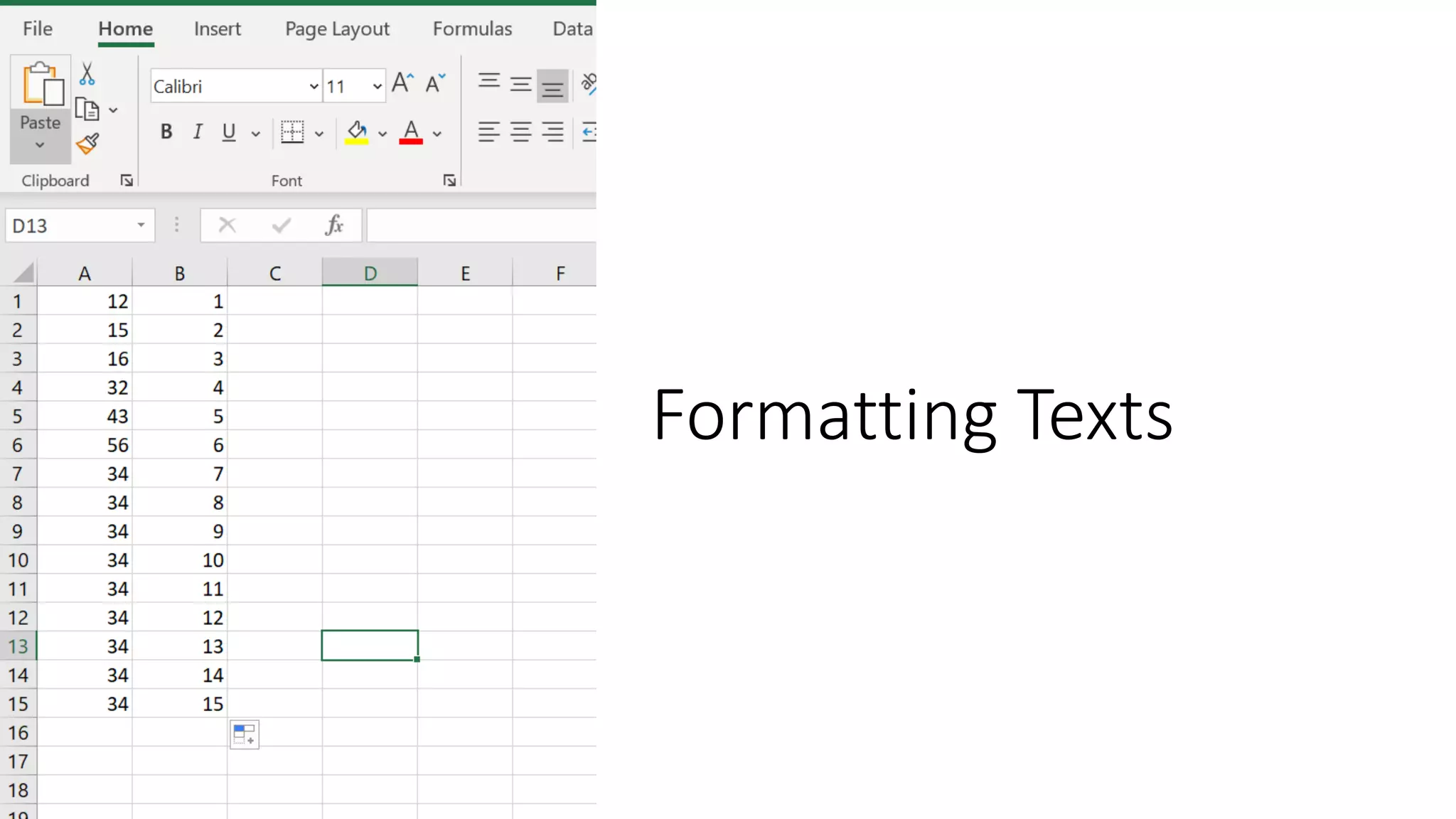Switch to the Insert tab
Viewport: 1456px width, 819px height.
(x=217, y=29)
